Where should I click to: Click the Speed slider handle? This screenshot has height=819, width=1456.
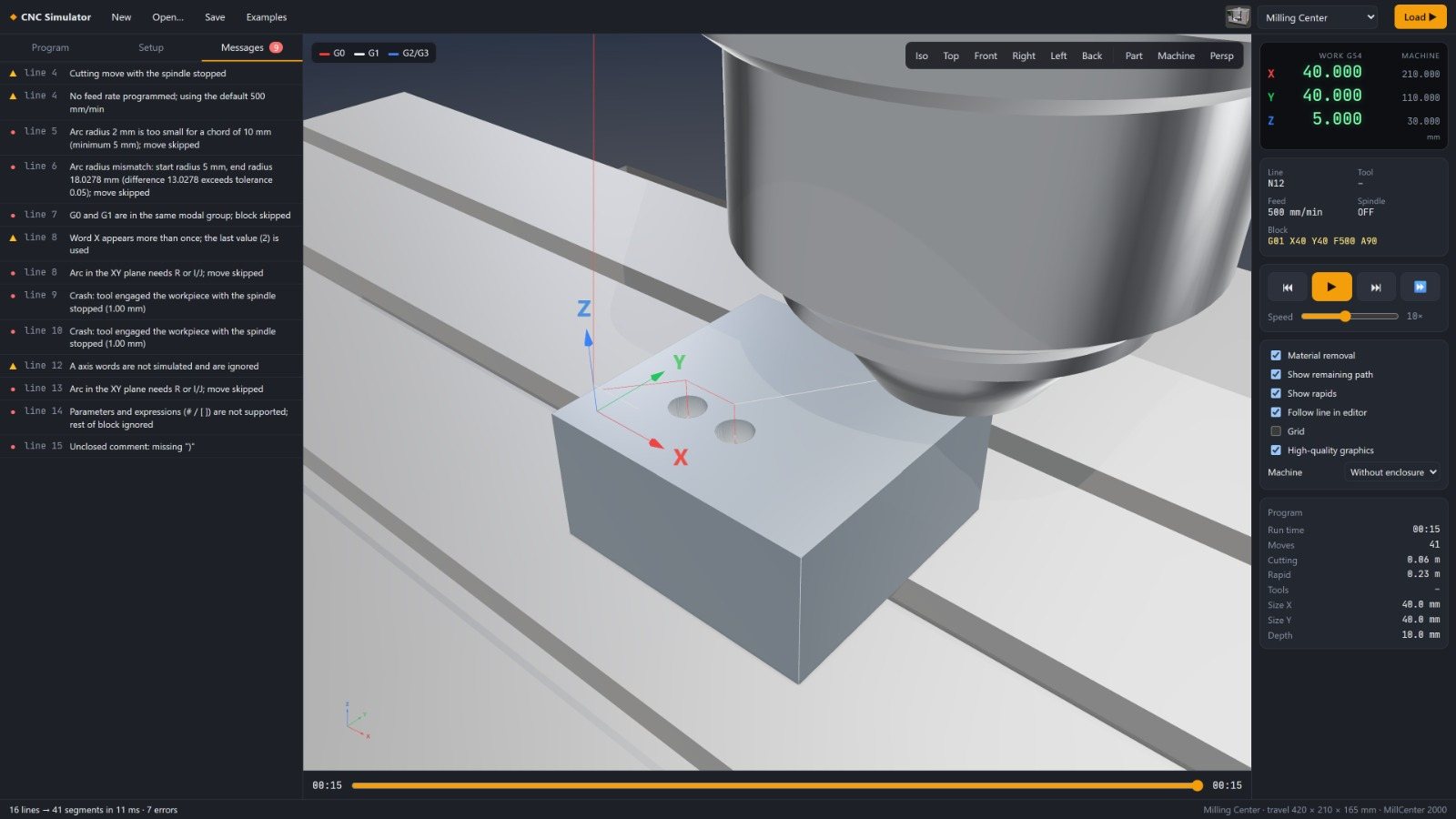pos(1345,317)
